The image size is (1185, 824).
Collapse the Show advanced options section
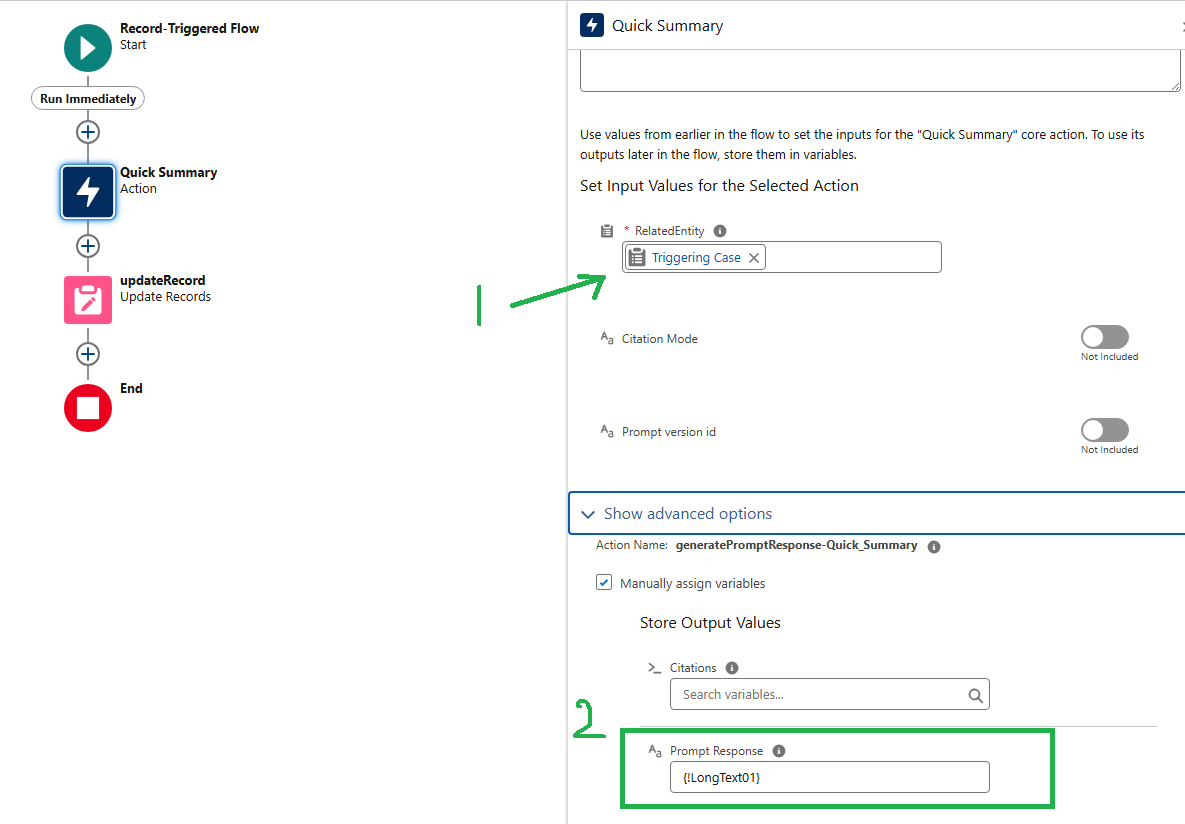coord(877,514)
